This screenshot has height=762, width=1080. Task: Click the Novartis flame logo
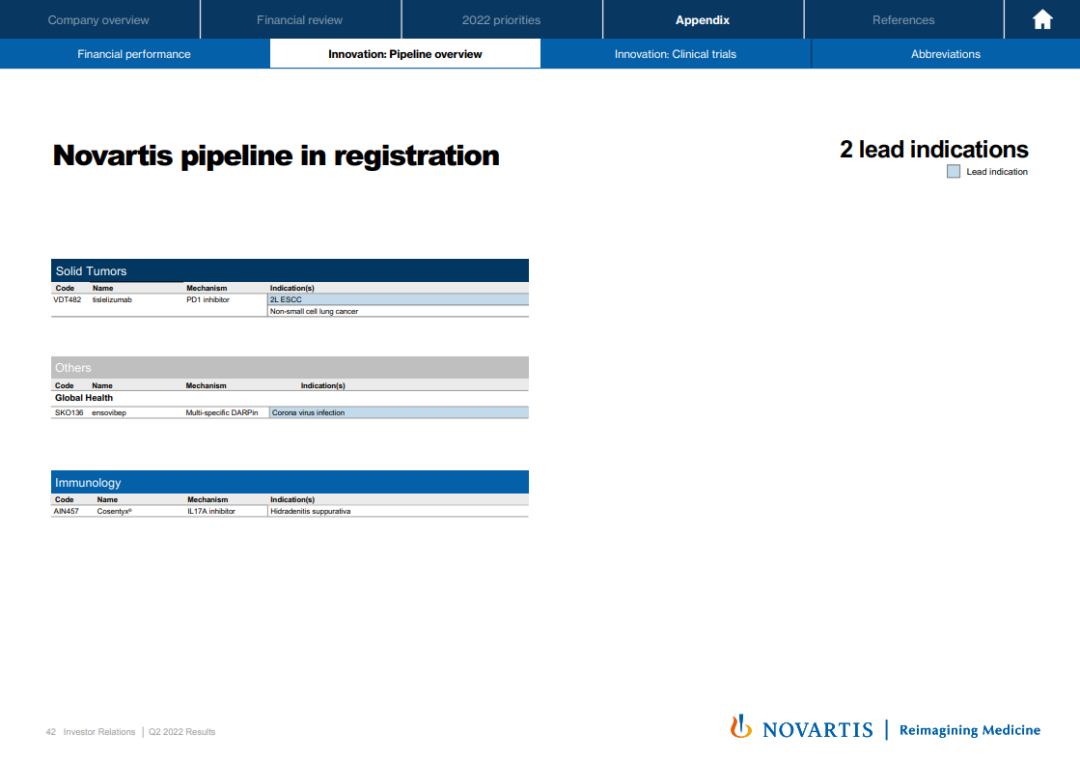741,727
